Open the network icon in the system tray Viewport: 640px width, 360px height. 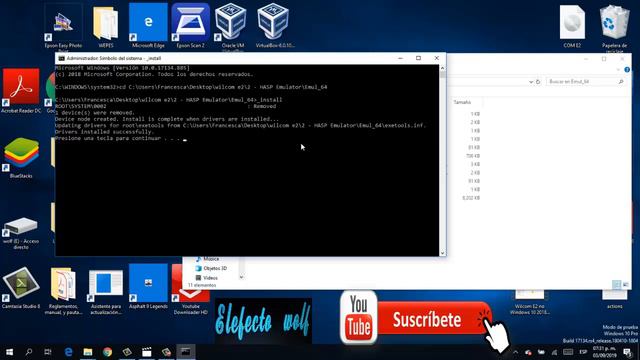click(x=554, y=352)
